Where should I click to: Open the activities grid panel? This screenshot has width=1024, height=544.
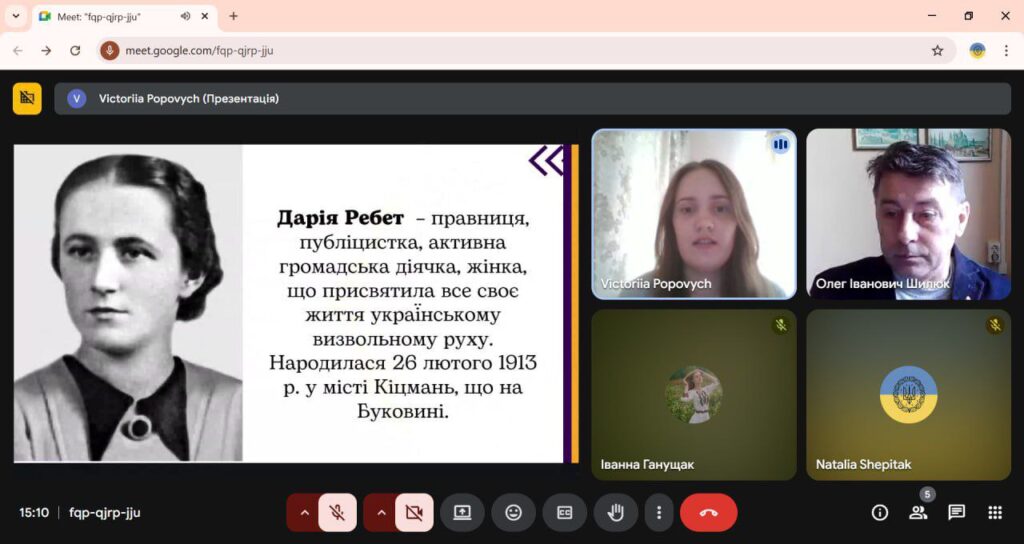point(995,513)
